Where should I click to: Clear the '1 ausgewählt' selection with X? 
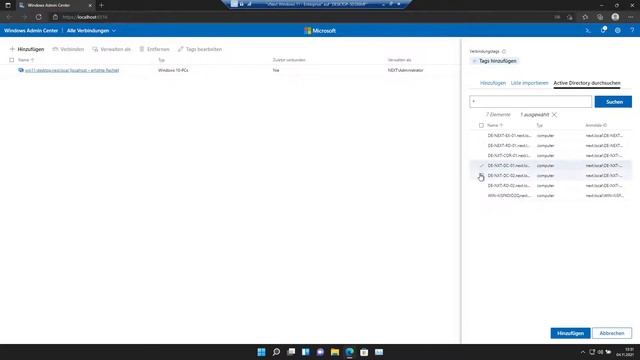(554, 115)
